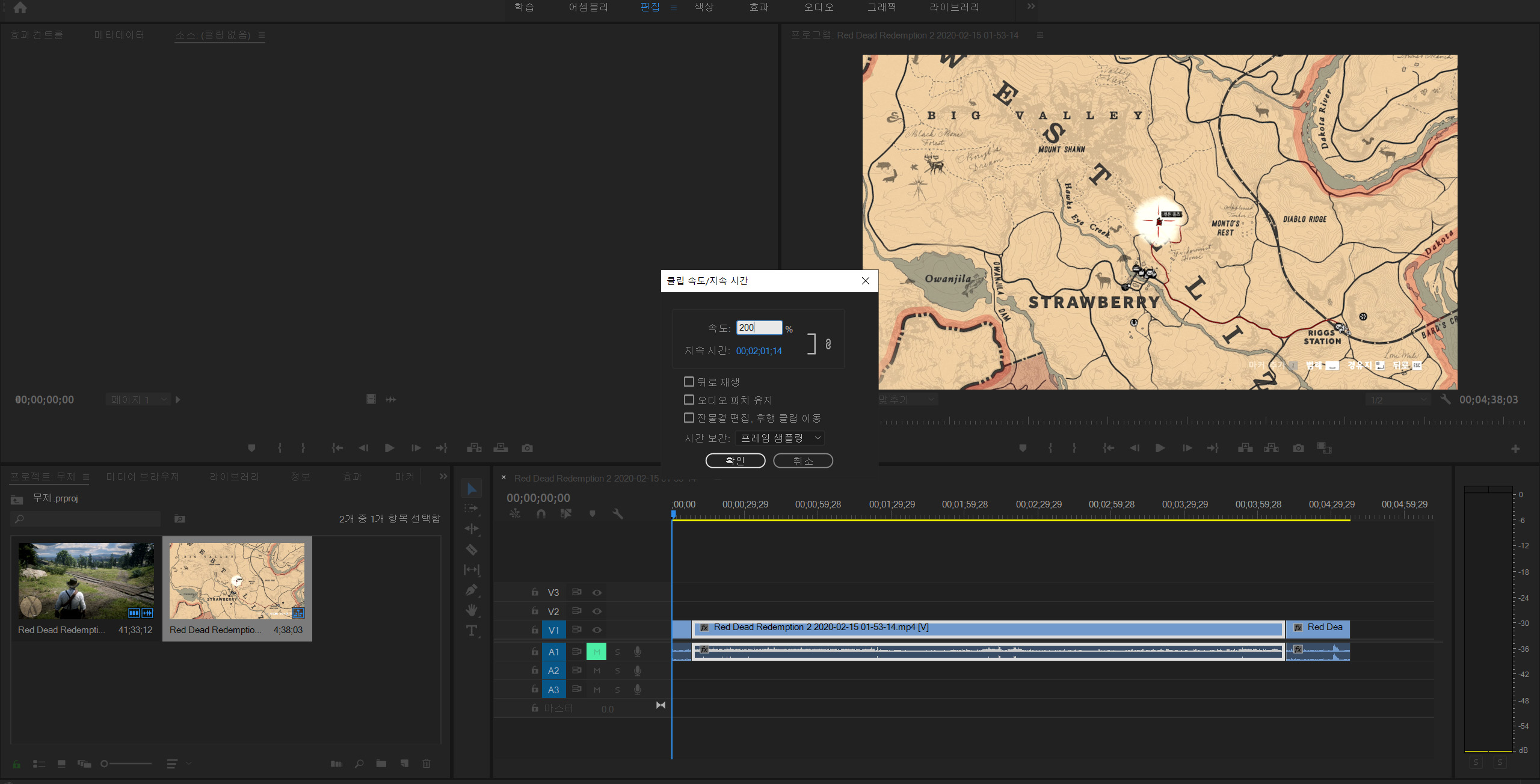The height and width of the screenshot is (784, 1540).
Task: Select the Razor tool in the tools panel
Action: pyautogui.click(x=472, y=550)
